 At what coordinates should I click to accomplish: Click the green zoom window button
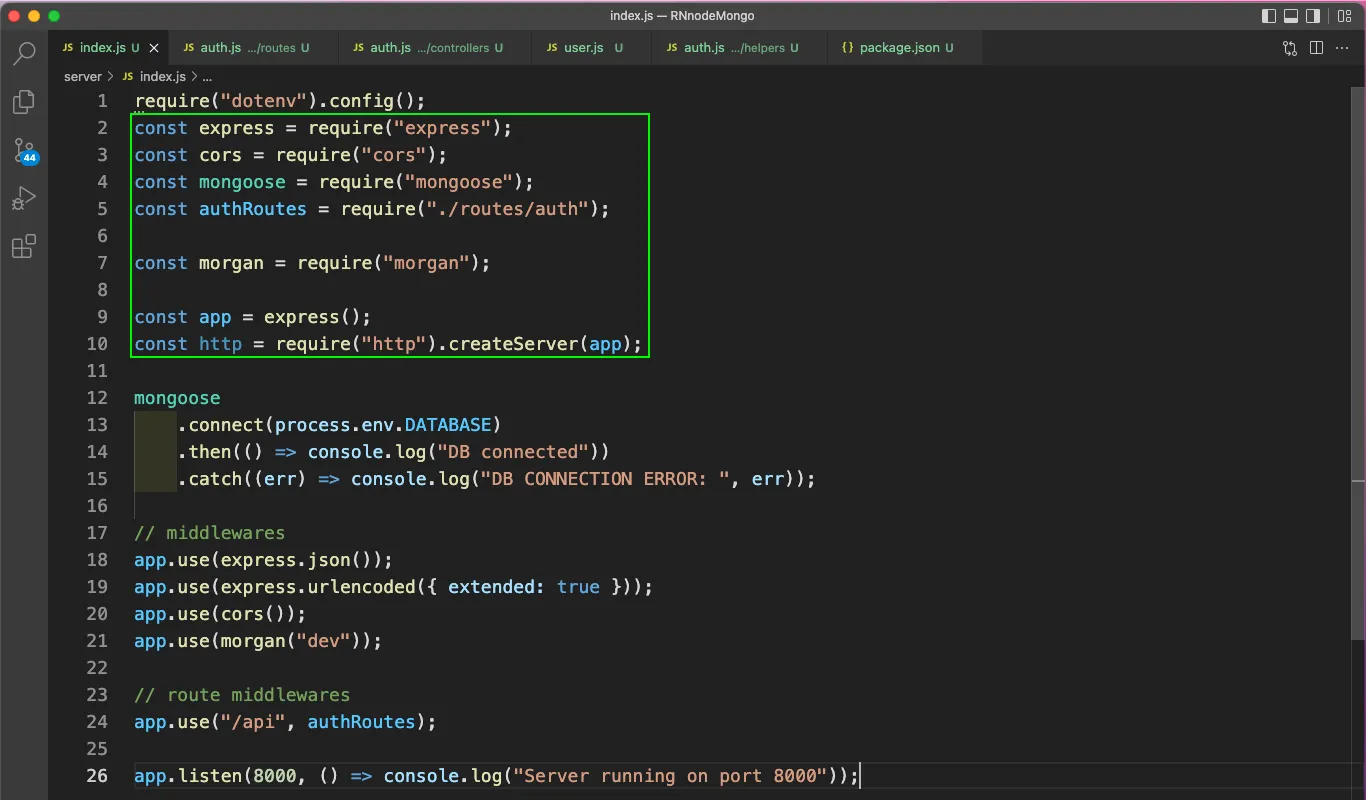coord(54,16)
